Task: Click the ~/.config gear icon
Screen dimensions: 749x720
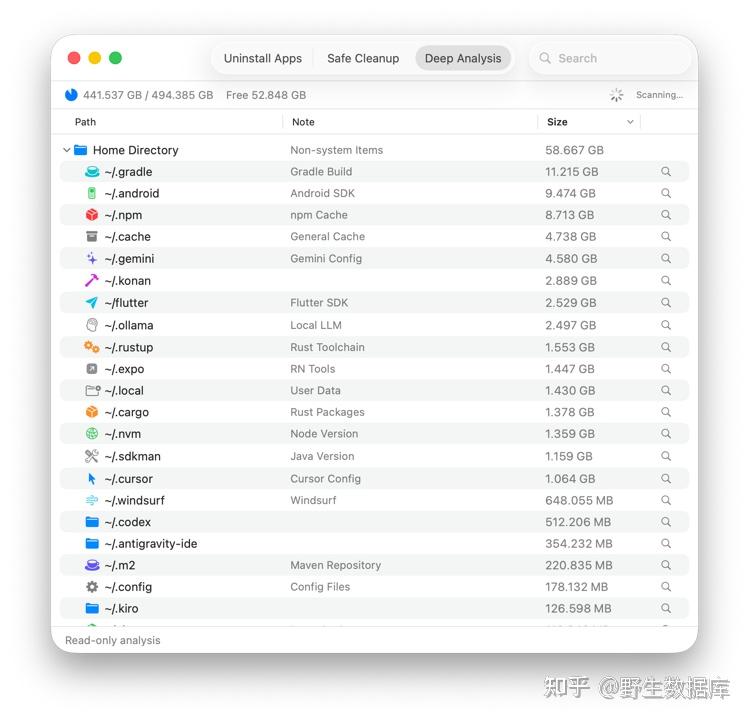Action: tap(92, 586)
